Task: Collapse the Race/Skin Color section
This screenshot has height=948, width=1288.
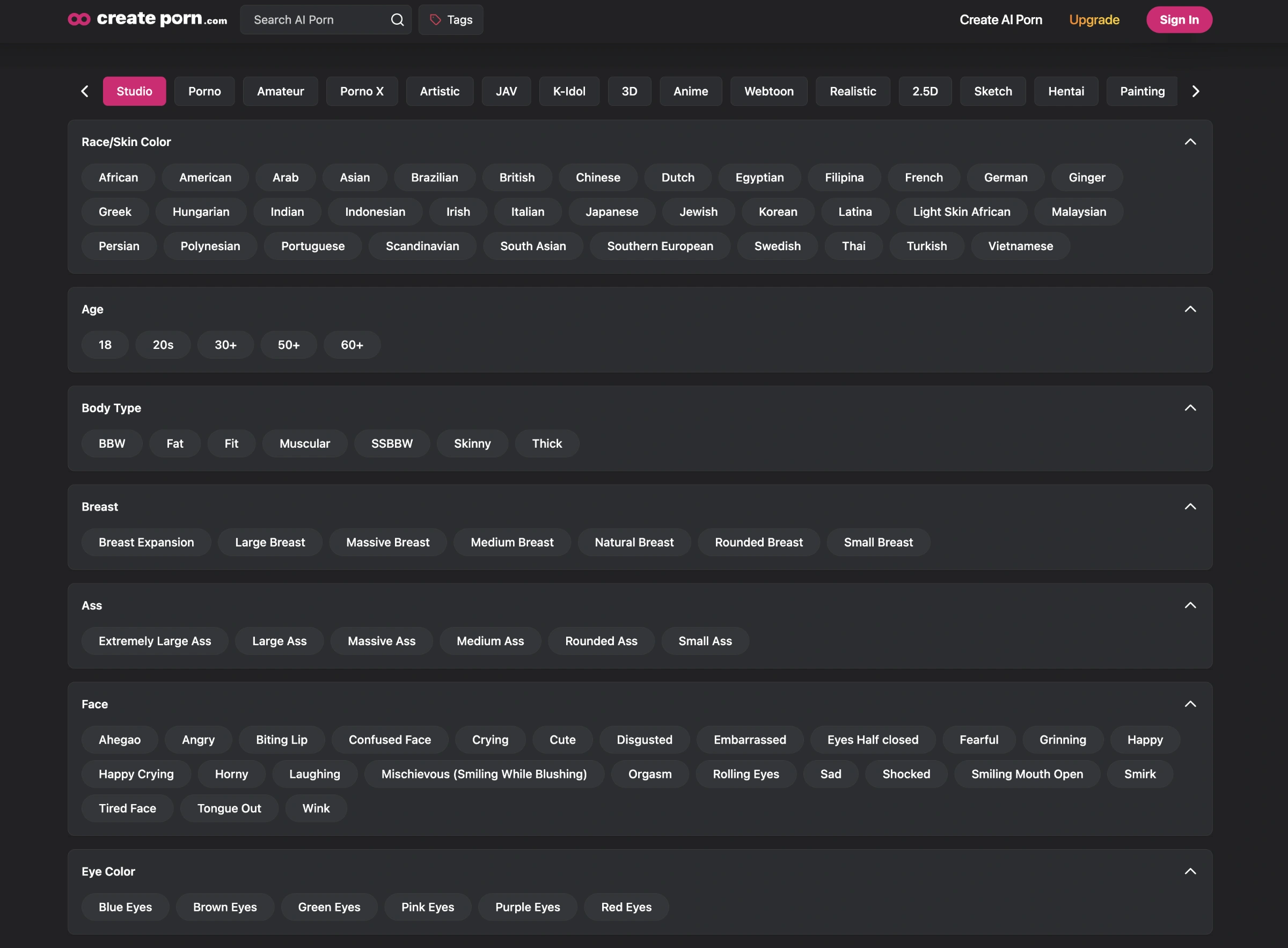Action: pos(1190,142)
